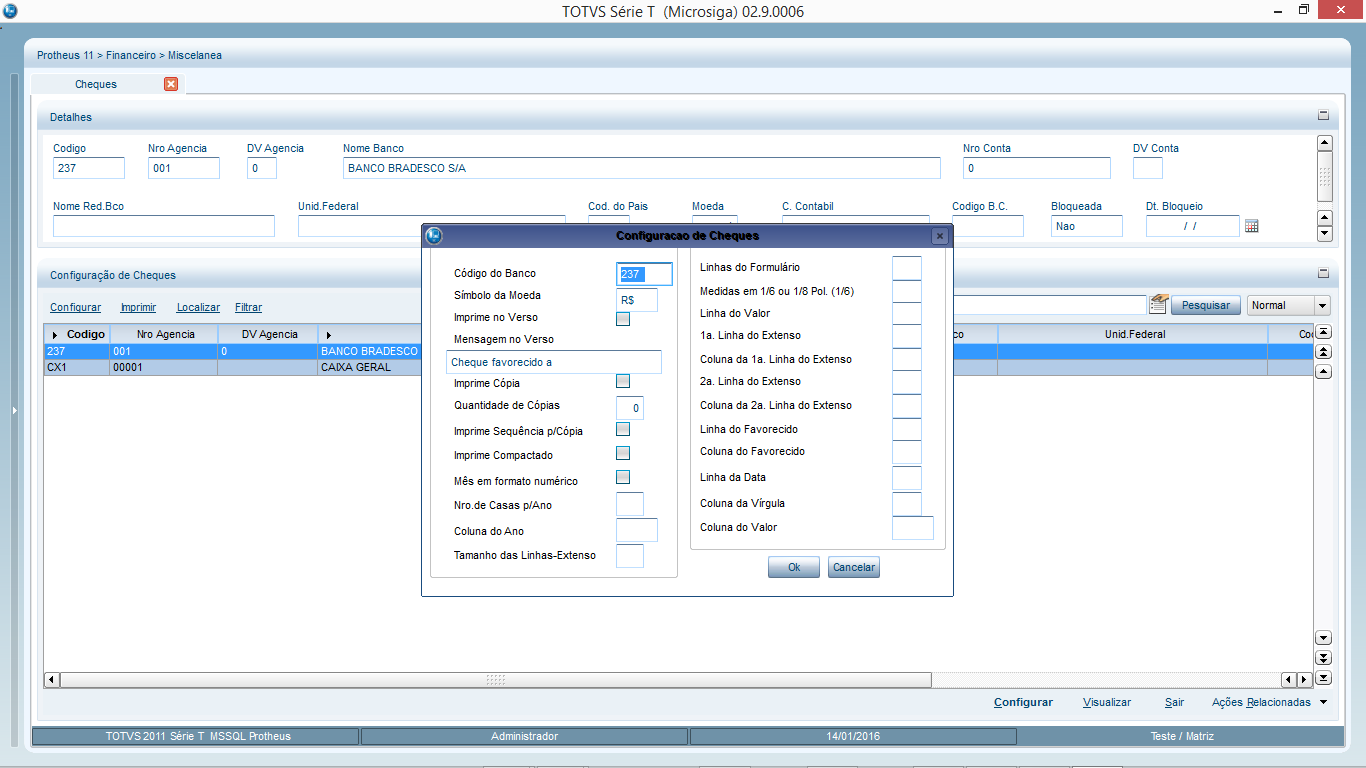Toggle Imprime Compactado checkbox
Screen dimensions: 1366x768
pos(623,453)
